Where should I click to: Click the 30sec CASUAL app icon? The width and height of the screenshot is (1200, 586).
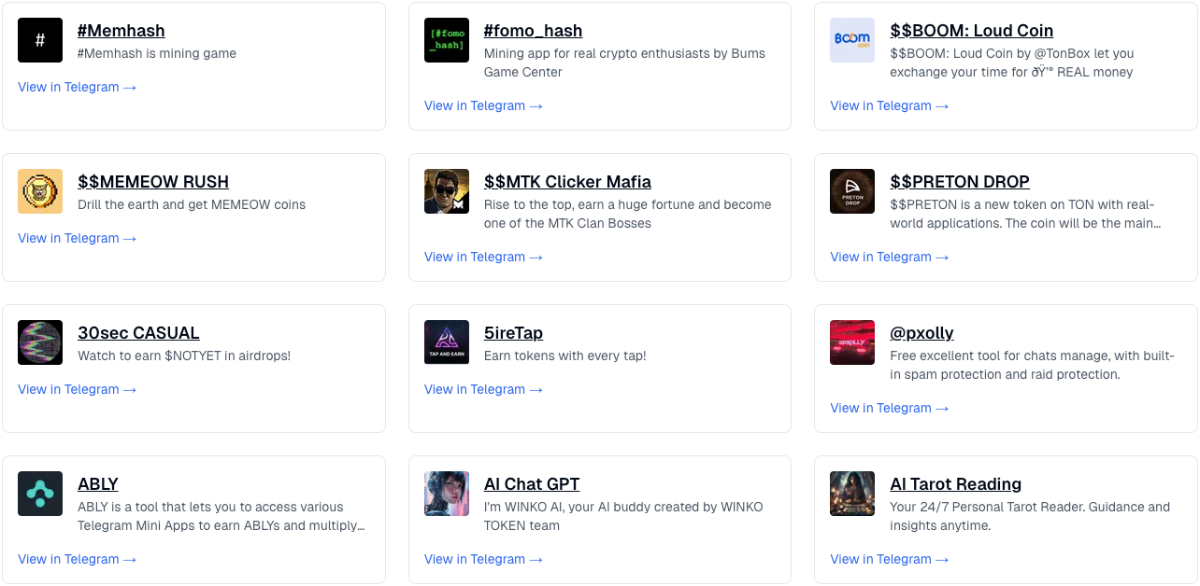(x=40, y=342)
